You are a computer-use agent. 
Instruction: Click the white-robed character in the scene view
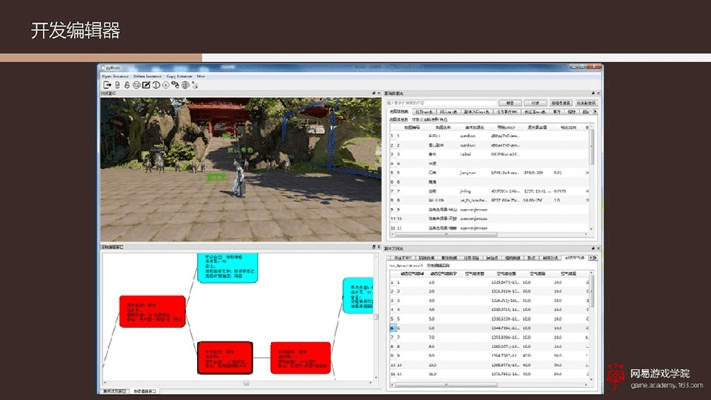[239, 181]
